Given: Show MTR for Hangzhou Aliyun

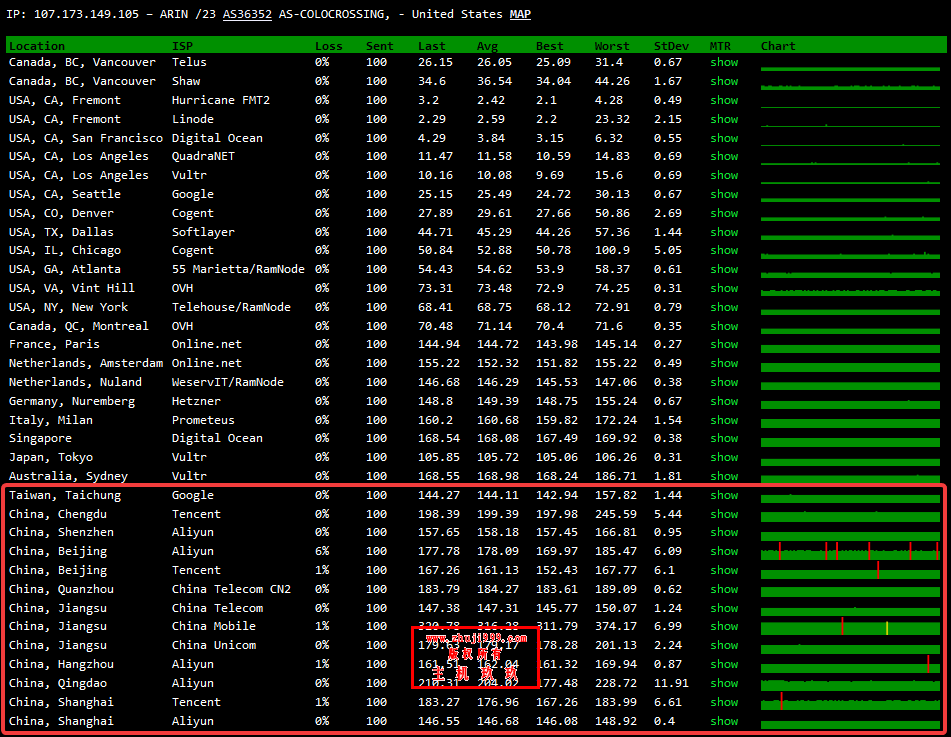Looking at the screenshot, I should click(724, 664).
